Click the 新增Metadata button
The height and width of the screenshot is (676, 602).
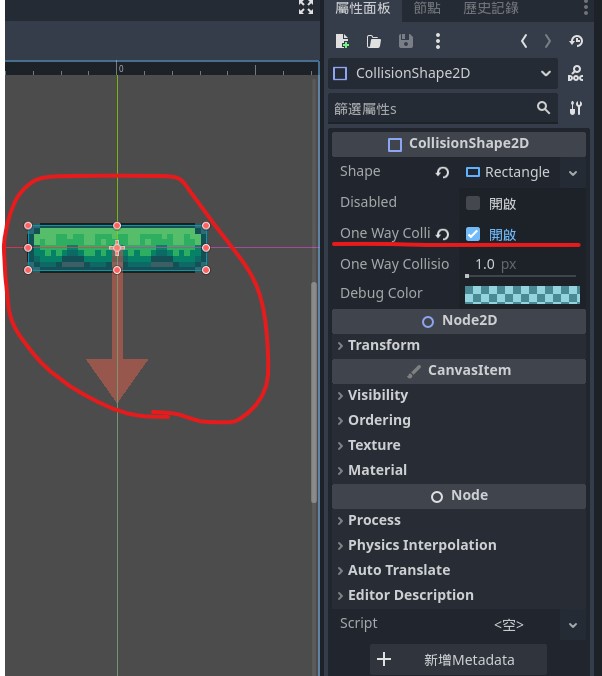(x=458, y=660)
